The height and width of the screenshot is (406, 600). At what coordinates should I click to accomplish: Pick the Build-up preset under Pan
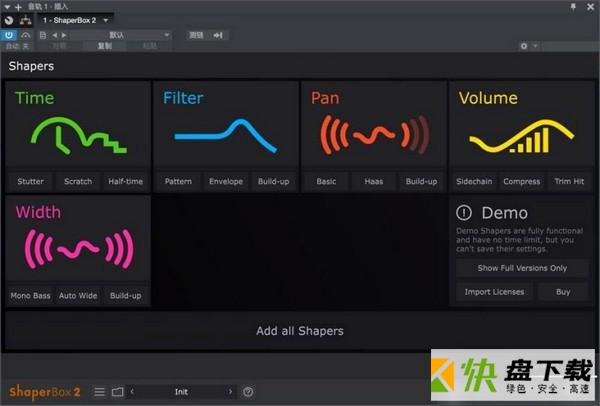click(421, 181)
